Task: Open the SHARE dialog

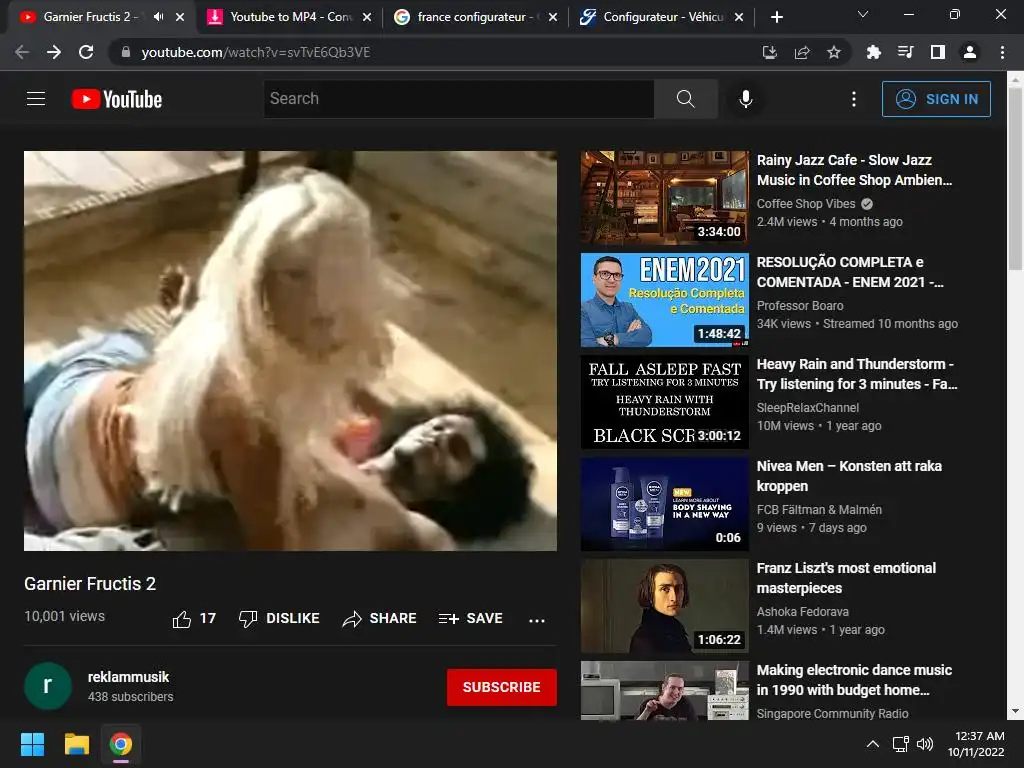Action: [379, 618]
